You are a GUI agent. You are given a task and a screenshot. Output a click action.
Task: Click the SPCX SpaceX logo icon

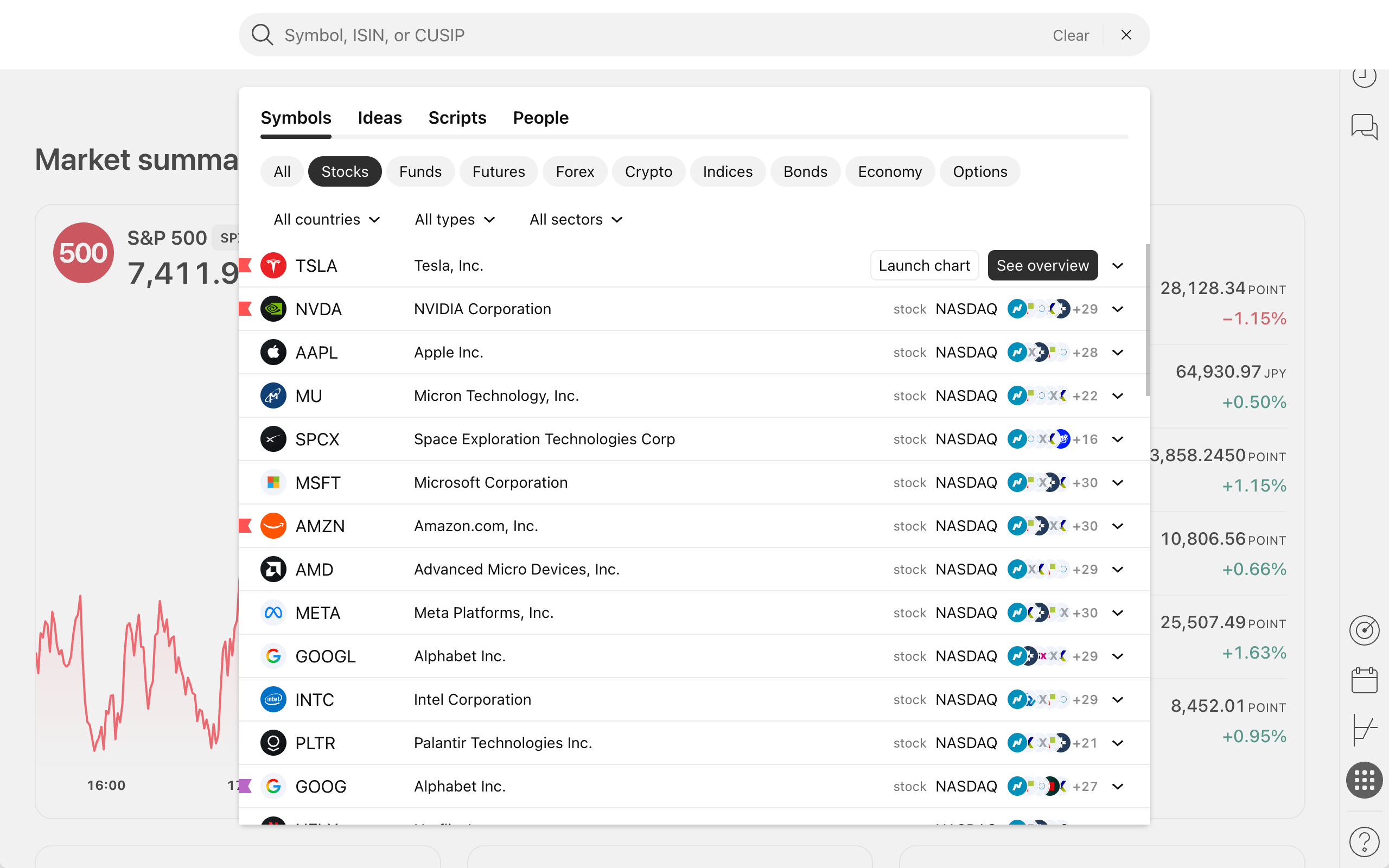point(273,439)
